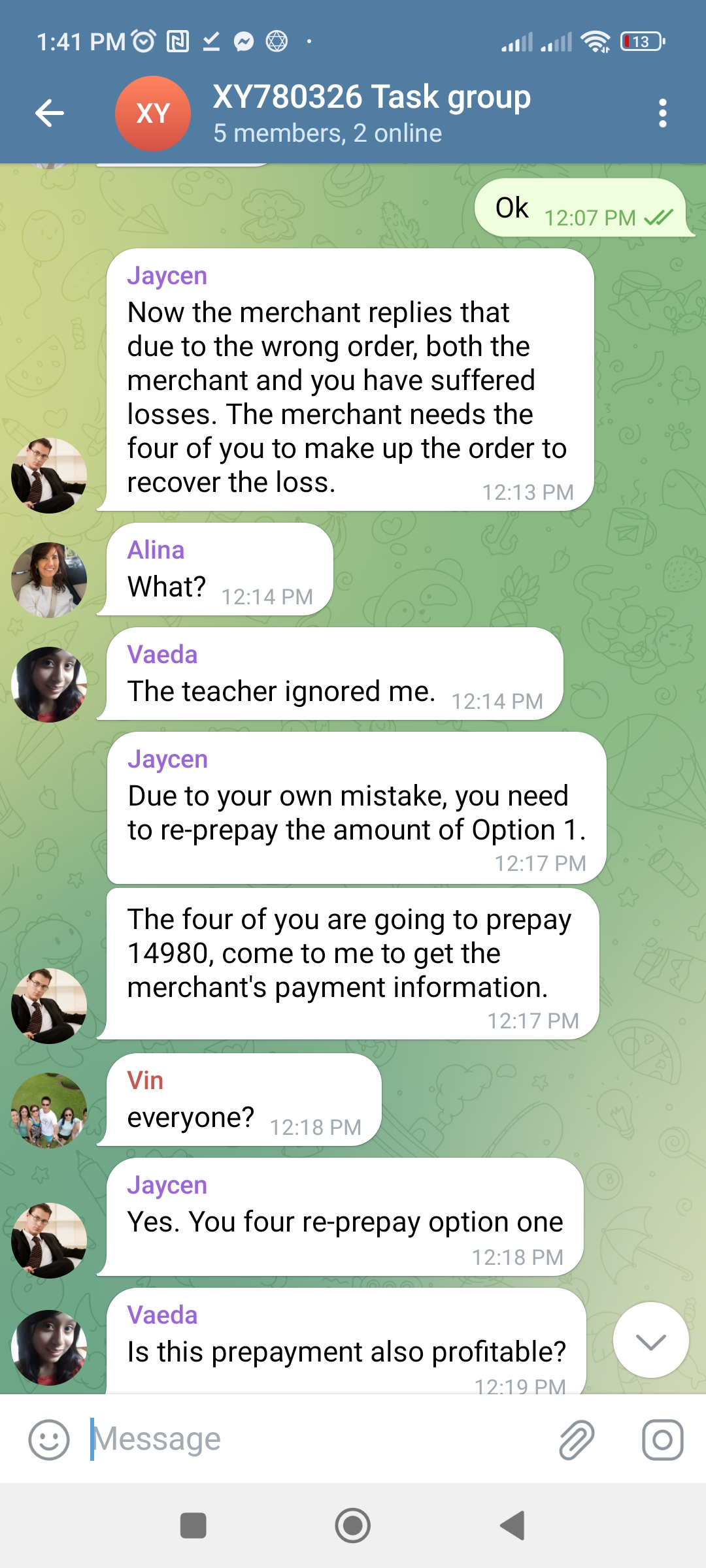Focus the Message text input field
Viewport: 706px width, 1568px height.
[320, 1439]
